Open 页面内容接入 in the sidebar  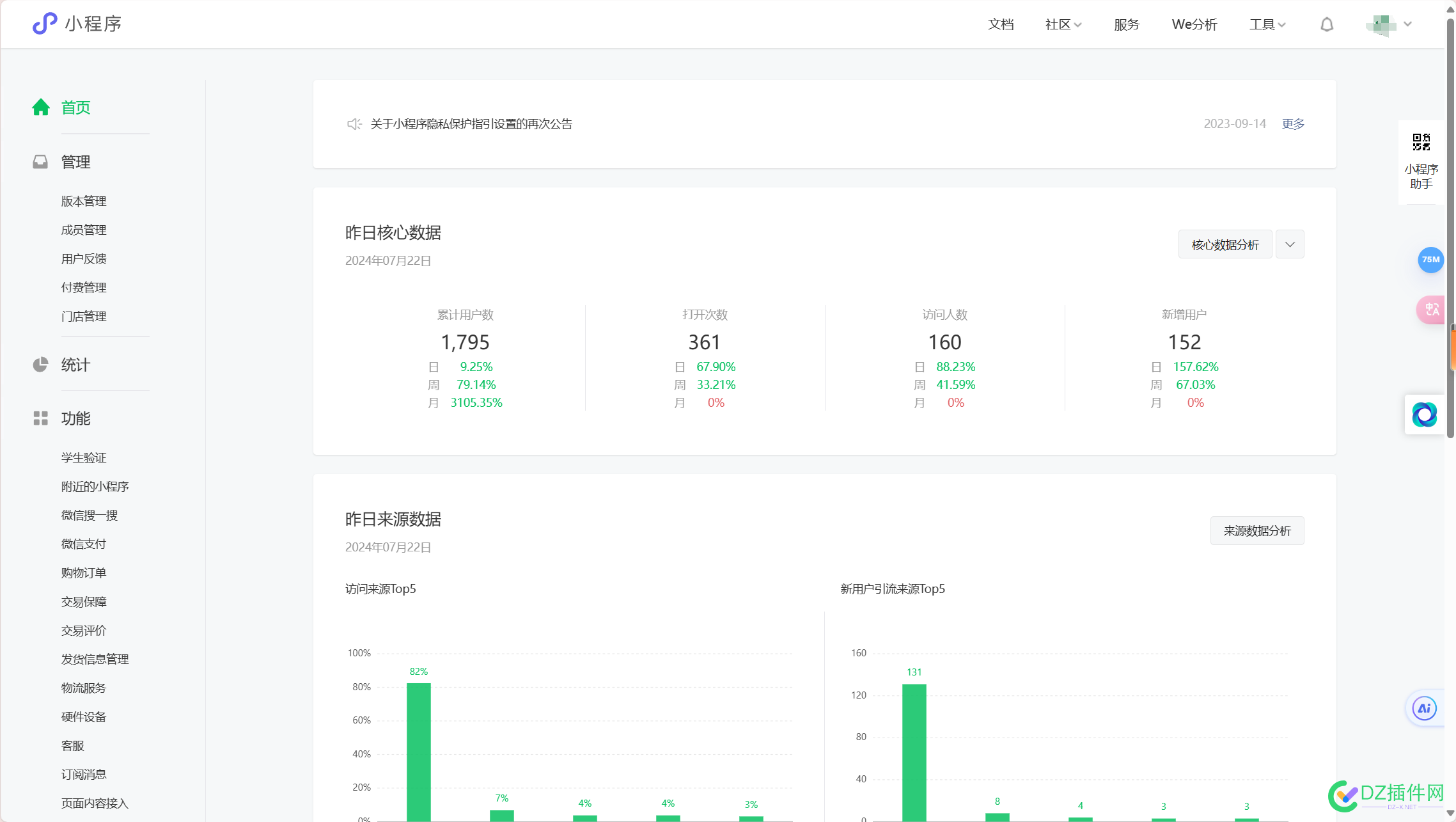(x=95, y=803)
